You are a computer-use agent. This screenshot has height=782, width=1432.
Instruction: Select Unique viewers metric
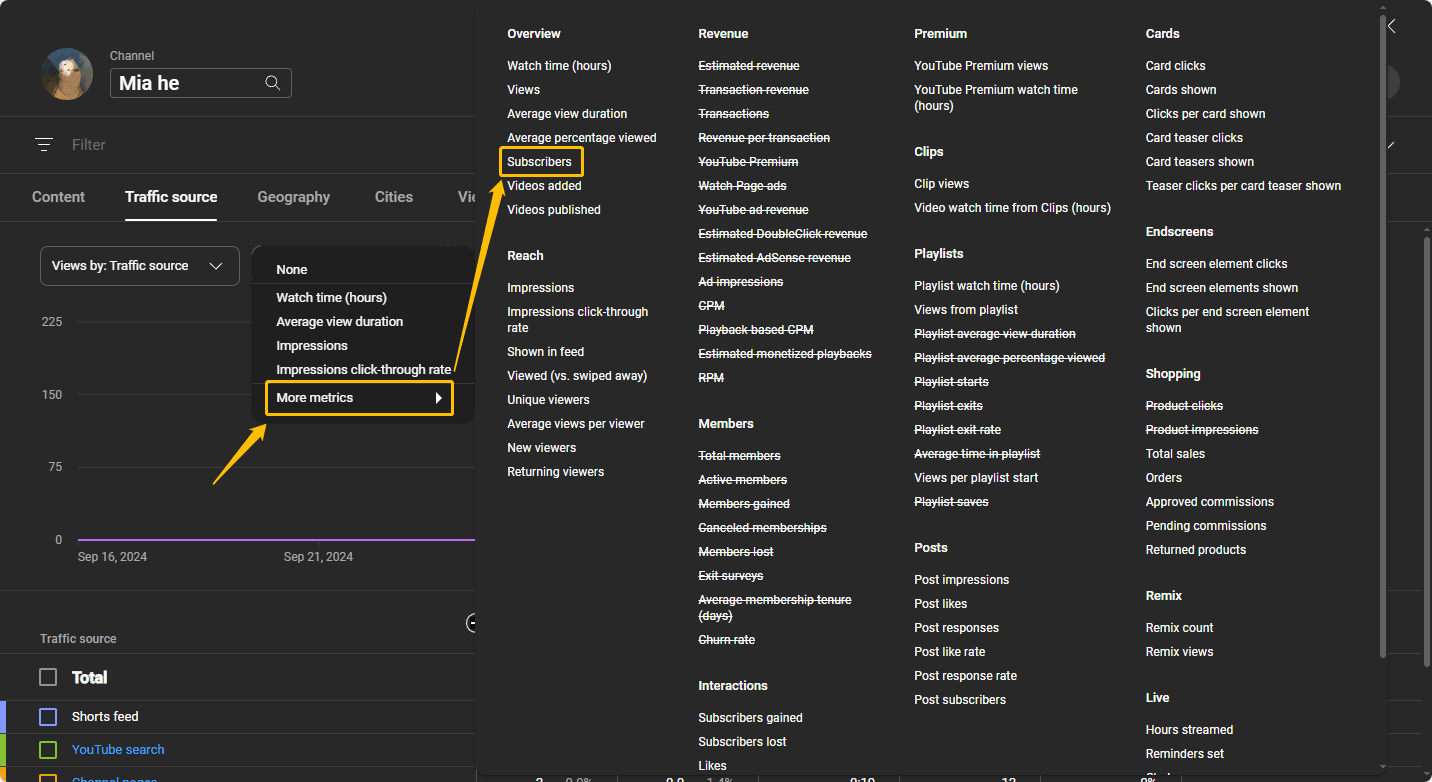548,400
